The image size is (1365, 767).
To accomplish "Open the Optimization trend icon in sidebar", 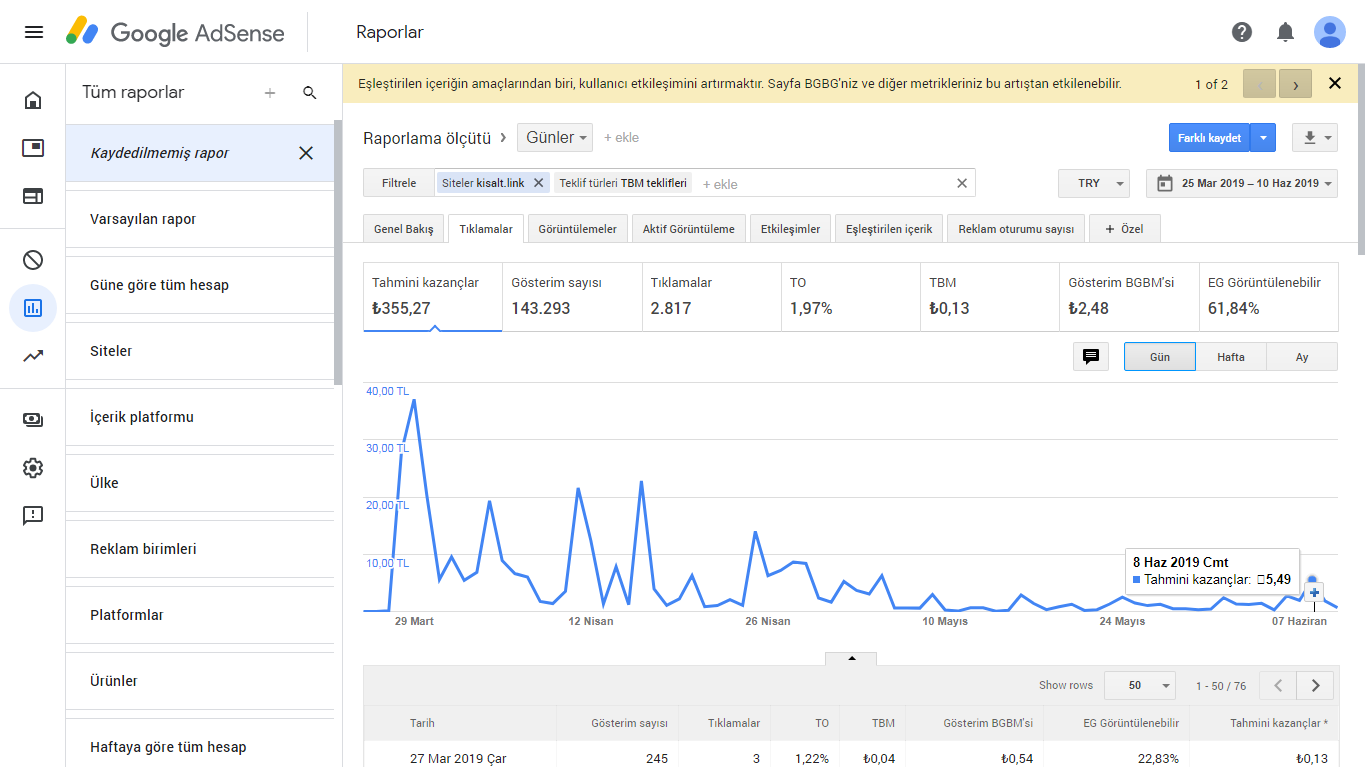I will [x=33, y=356].
